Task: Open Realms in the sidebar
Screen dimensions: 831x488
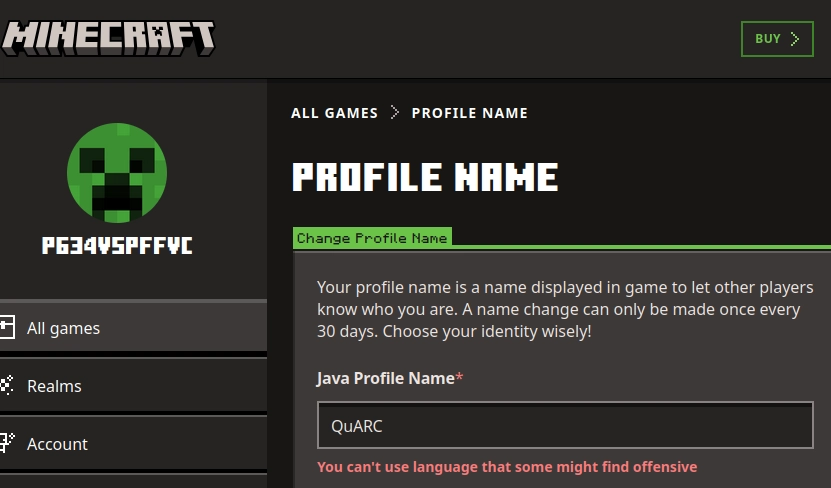Action: click(133, 386)
